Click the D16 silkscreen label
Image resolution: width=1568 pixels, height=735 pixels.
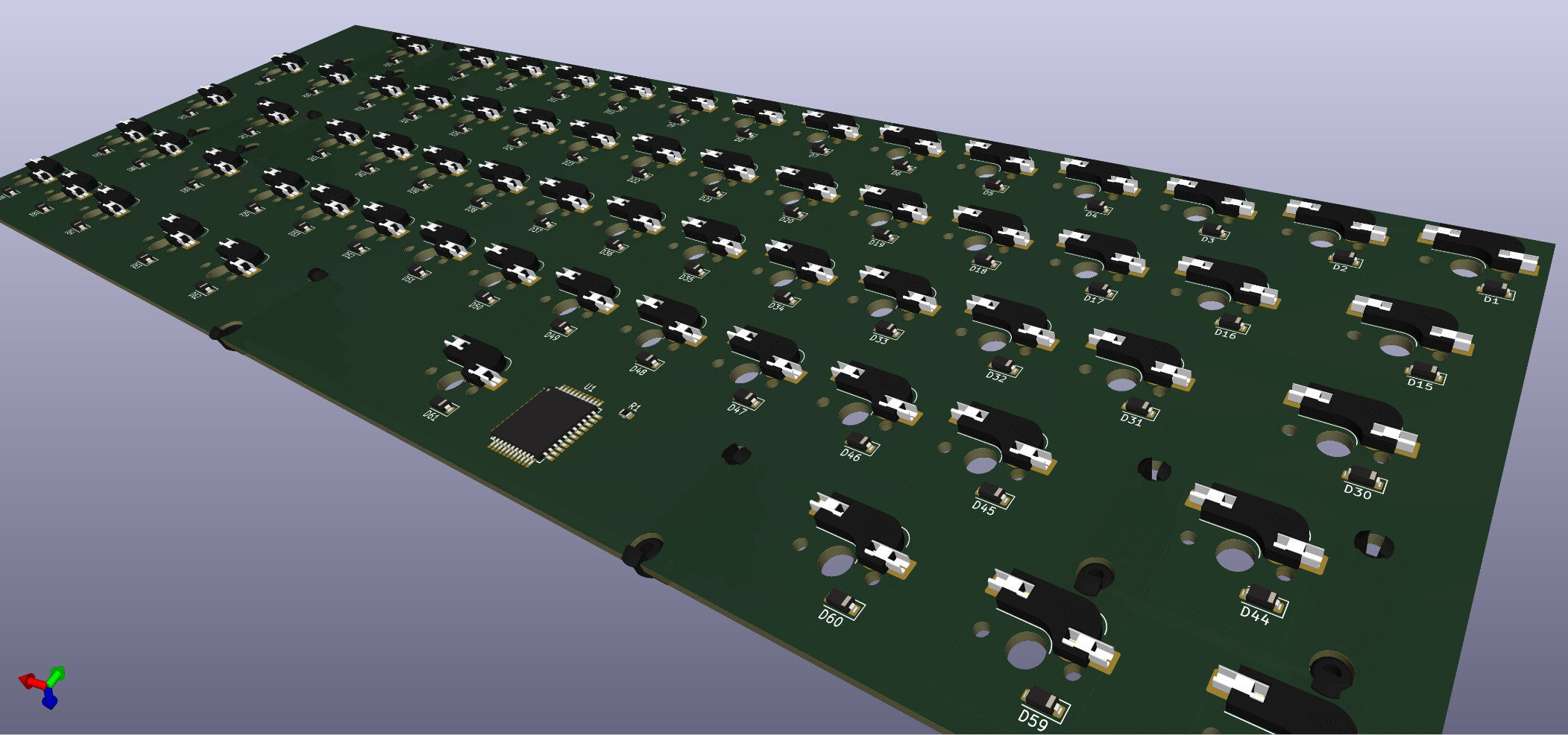[x=1225, y=334]
